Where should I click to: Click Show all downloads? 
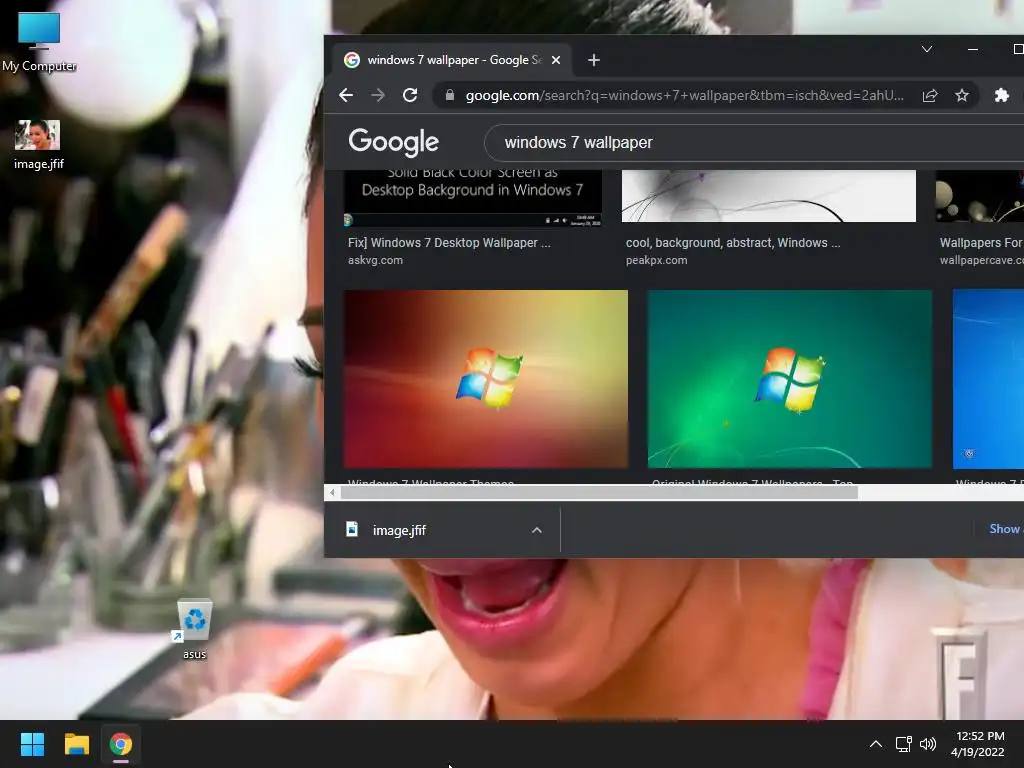pyautogui.click(x=1006, y=529)
